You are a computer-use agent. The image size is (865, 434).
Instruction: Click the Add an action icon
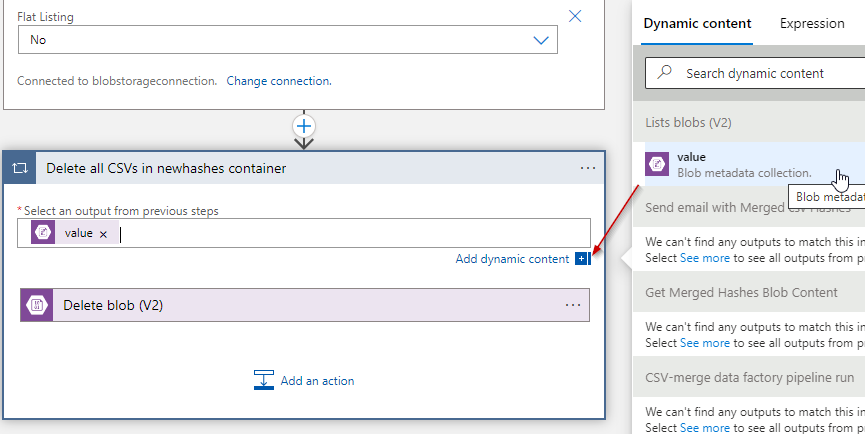point(264,380)
